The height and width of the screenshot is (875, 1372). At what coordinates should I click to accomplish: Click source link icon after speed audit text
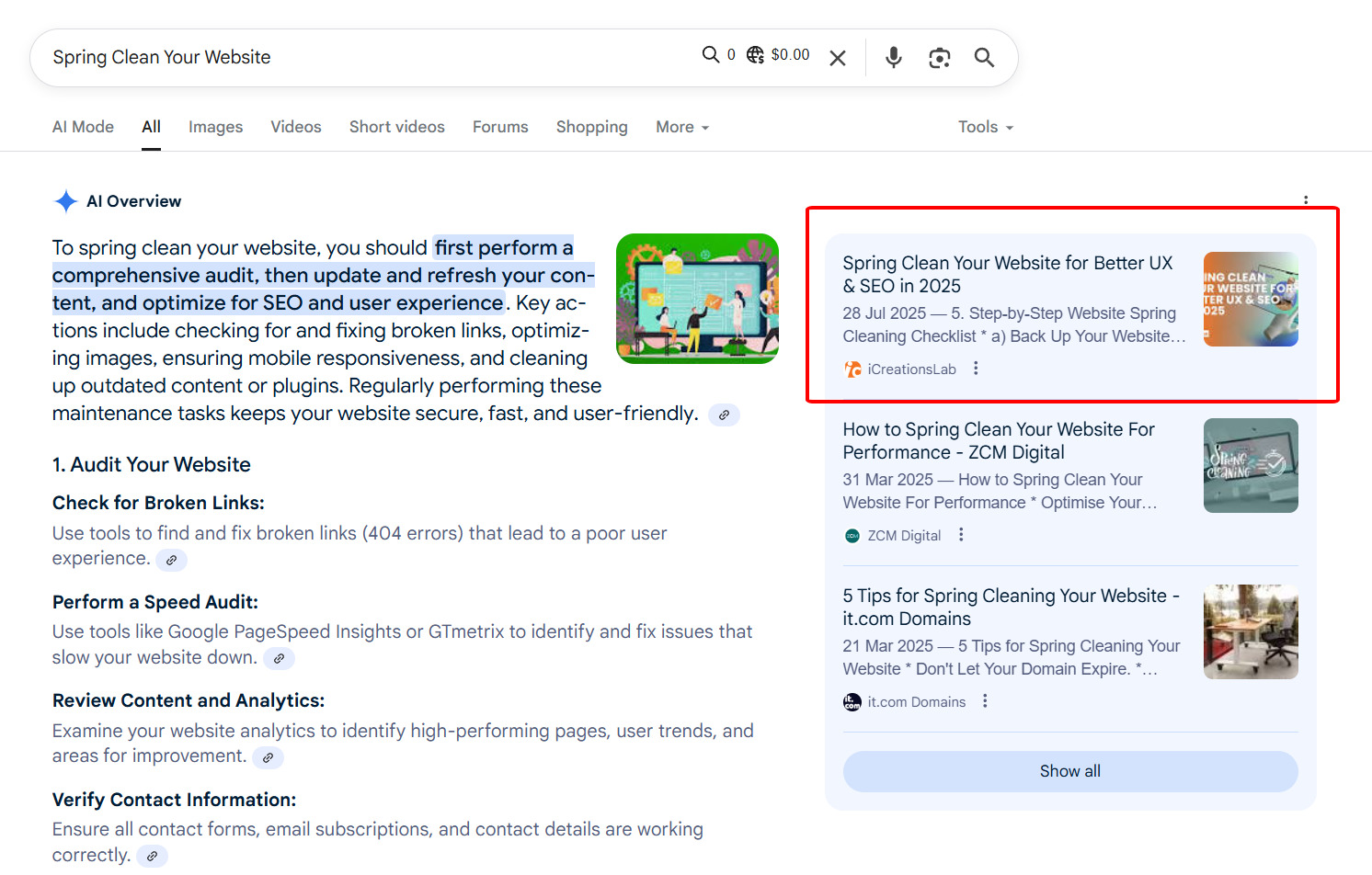point(279,658)
